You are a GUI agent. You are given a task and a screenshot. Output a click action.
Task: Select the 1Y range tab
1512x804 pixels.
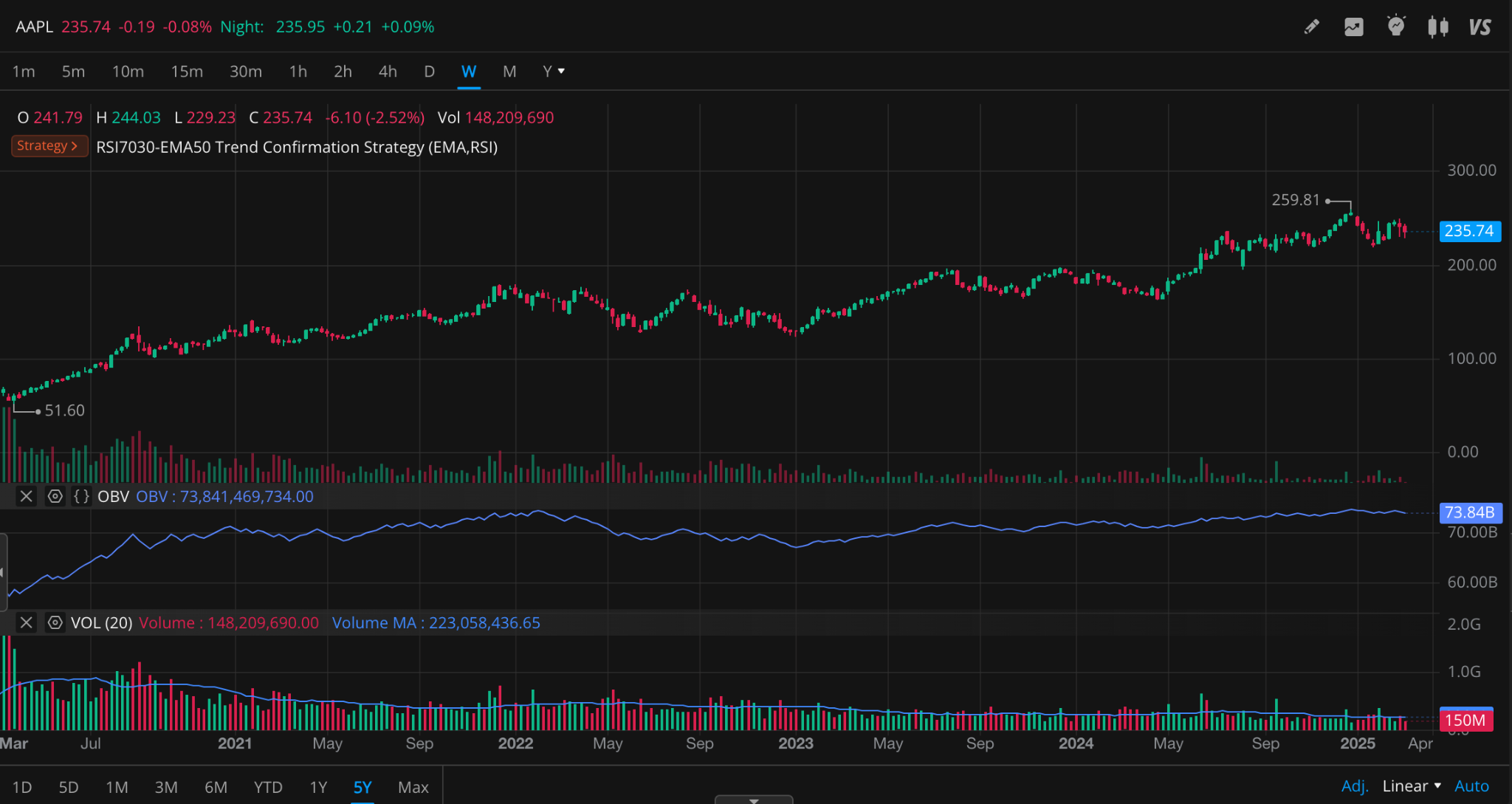[x=318, y=787]
